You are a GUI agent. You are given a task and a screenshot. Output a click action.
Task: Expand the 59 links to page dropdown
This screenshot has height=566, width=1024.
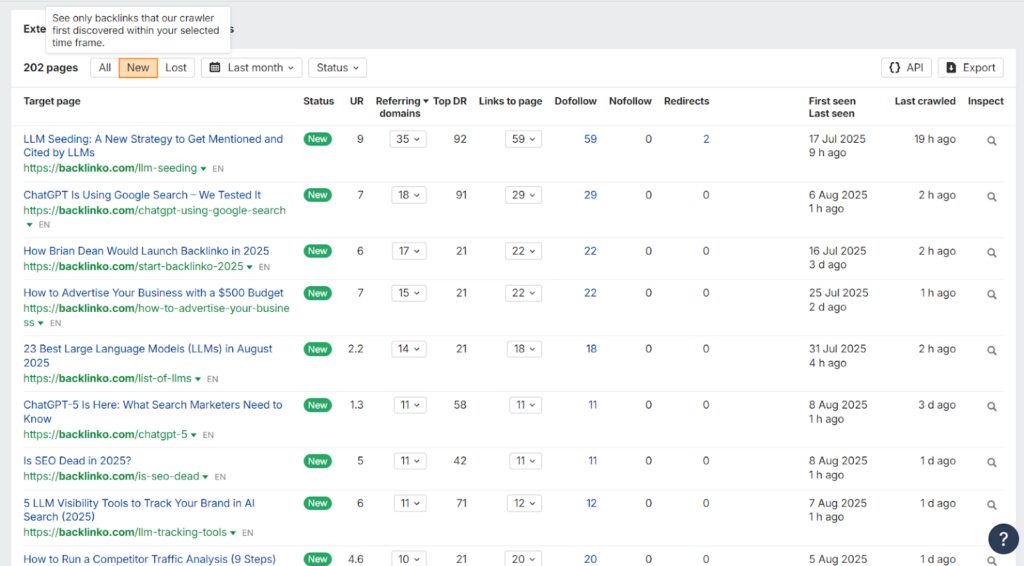[x=523, y=139]
